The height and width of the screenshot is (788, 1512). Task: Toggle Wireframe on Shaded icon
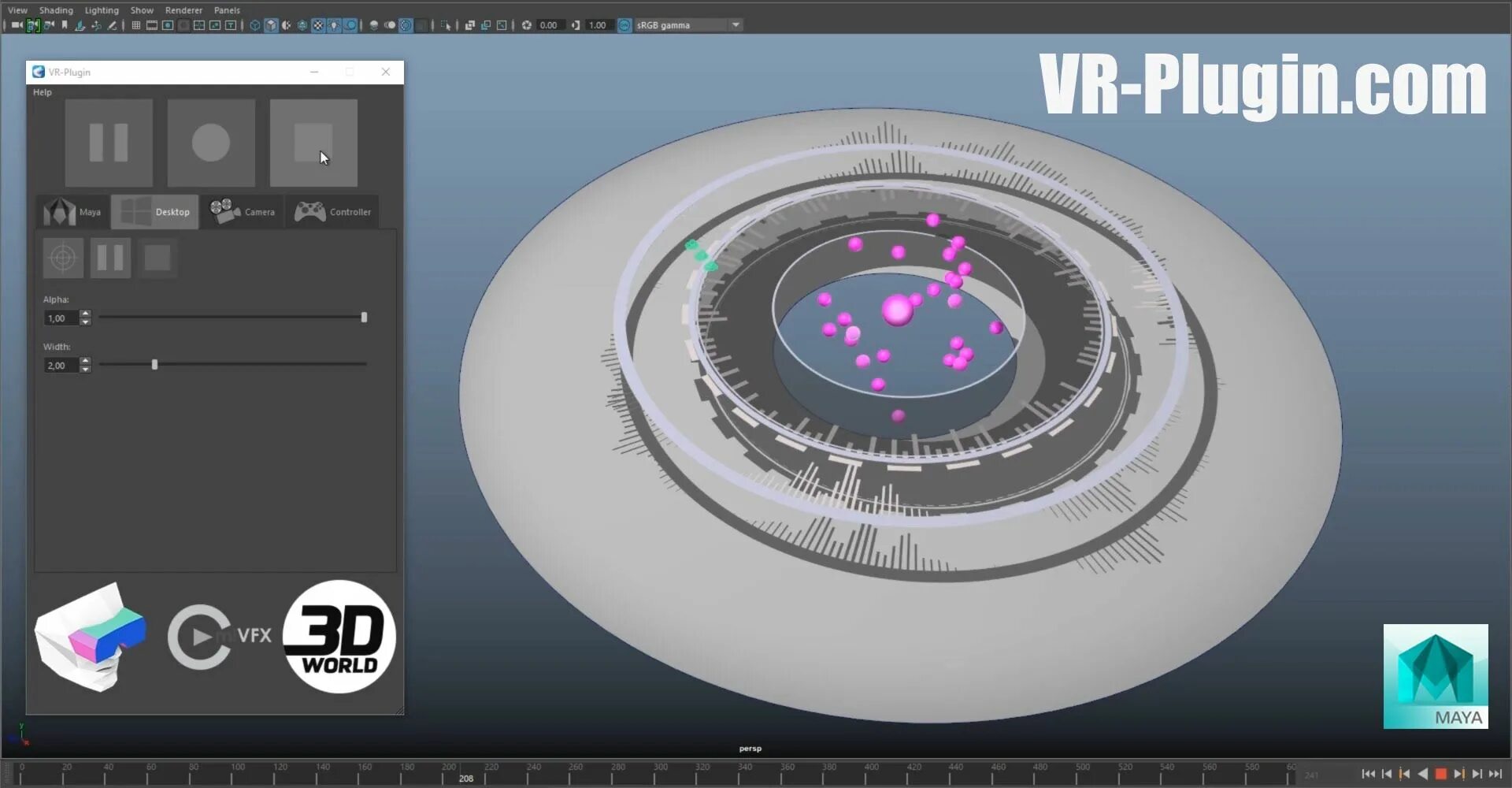tap(302, 25)
